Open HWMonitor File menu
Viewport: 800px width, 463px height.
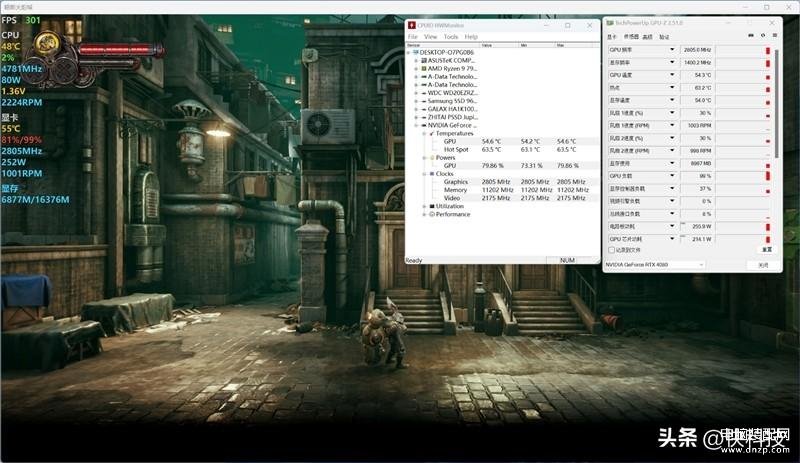[x=413, y=37]
